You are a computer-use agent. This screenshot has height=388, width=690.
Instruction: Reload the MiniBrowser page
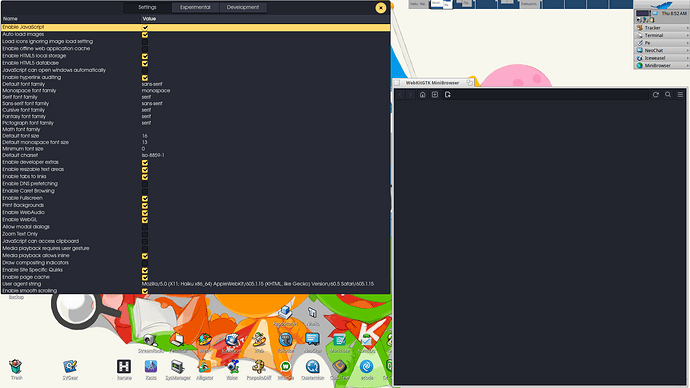[656, 95]
